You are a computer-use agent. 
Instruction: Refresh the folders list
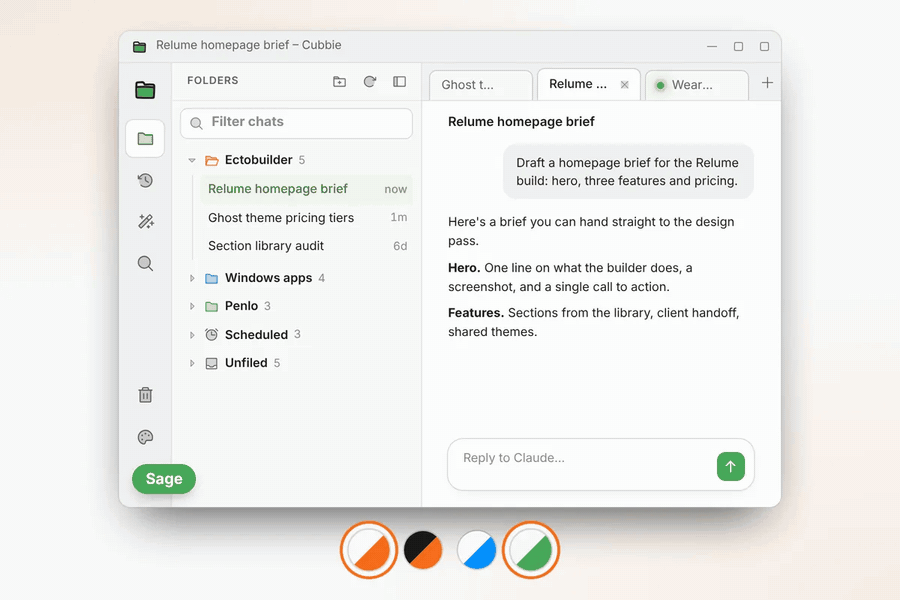370,82
